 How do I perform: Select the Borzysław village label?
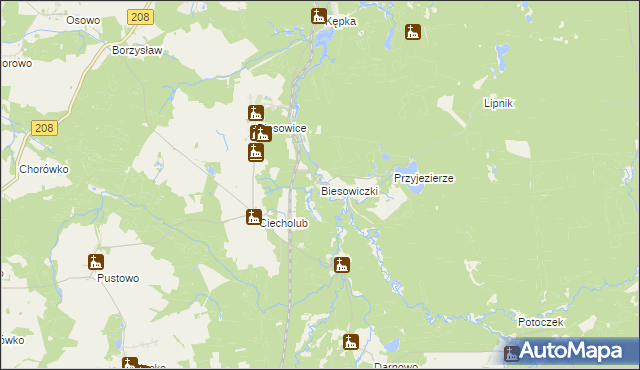pyautogui.click(x=137, y=51)
